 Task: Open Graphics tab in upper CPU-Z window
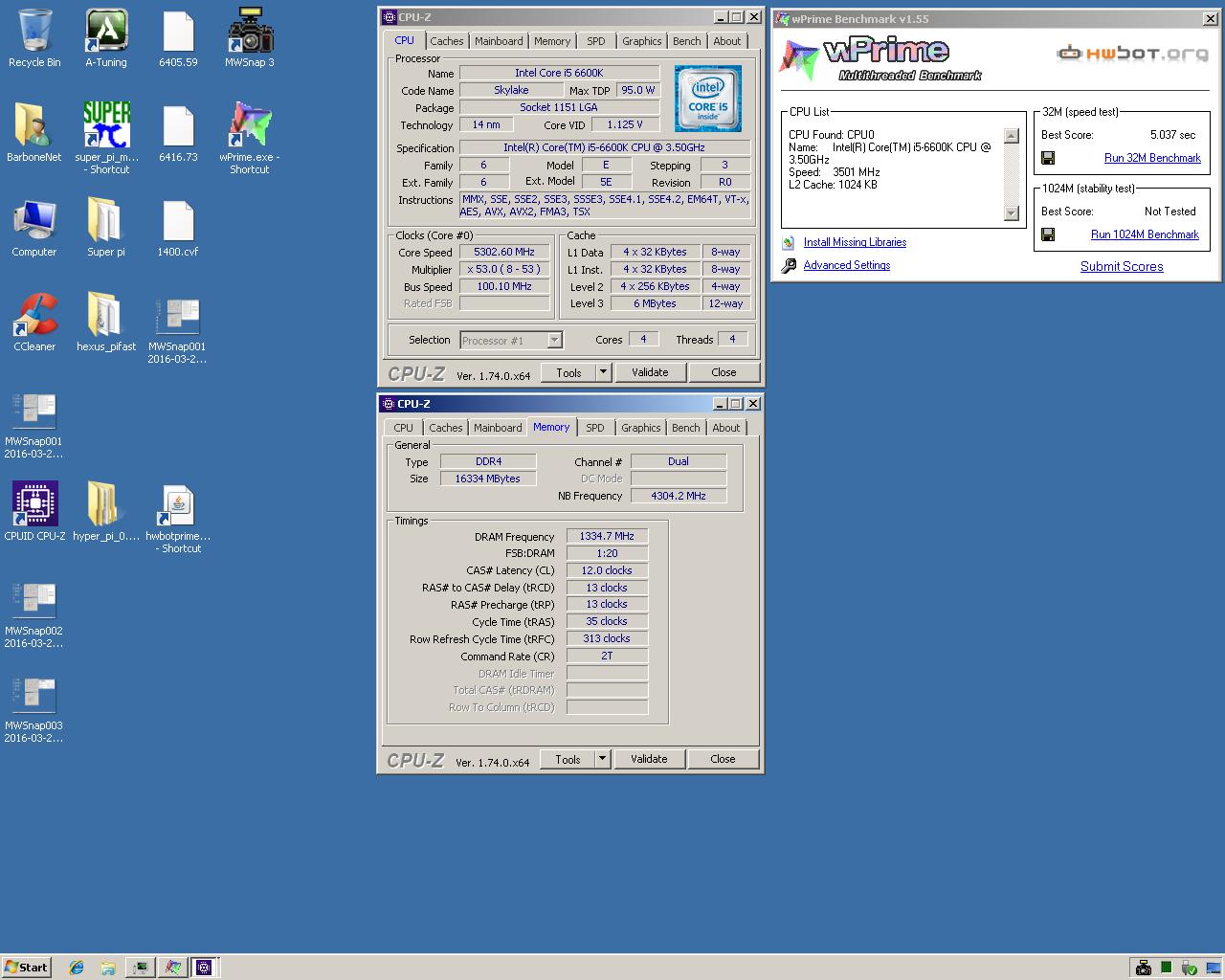click(x=641, y=41)
